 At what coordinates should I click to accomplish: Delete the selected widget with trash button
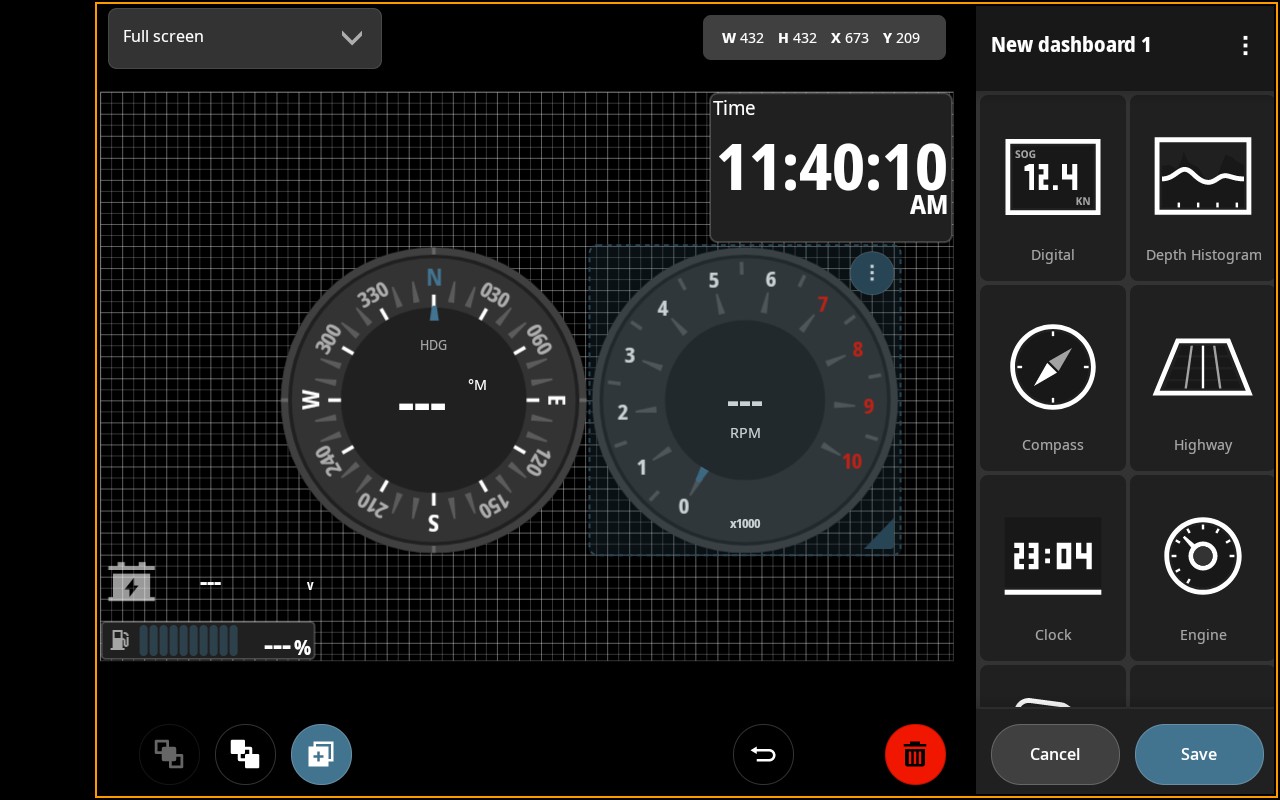pyautogui.click(x=915, y=754)
